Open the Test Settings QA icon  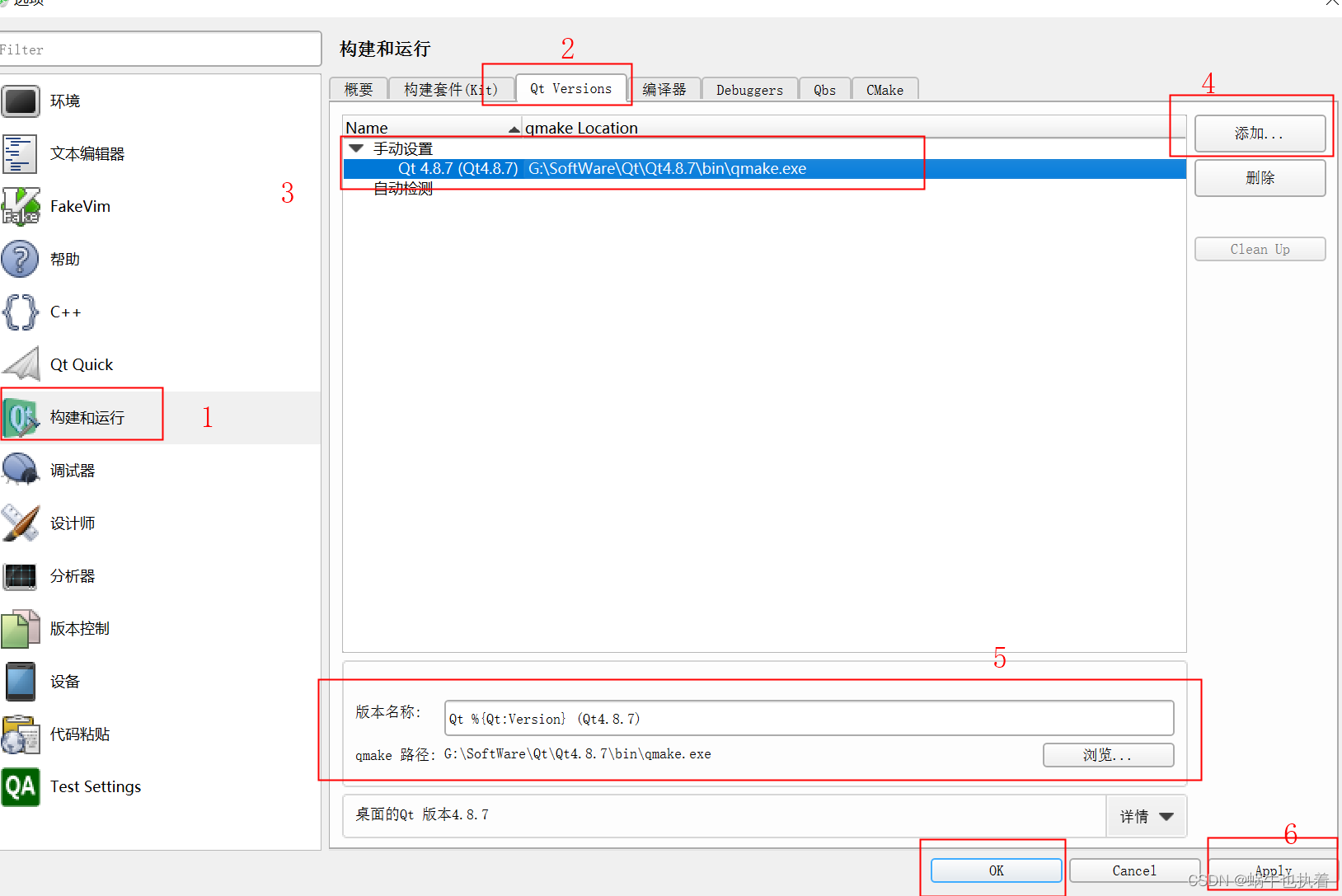[20, 787]
